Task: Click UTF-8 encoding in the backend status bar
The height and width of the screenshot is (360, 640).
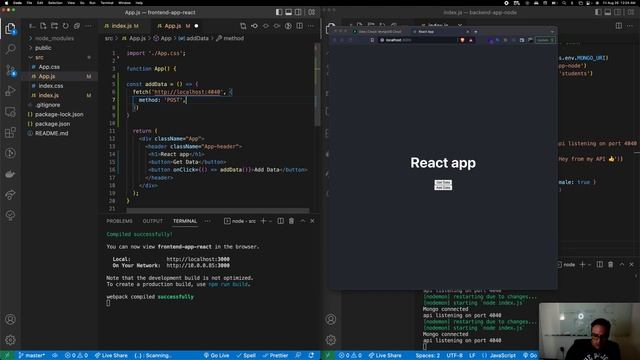Action: coord(454,356)
